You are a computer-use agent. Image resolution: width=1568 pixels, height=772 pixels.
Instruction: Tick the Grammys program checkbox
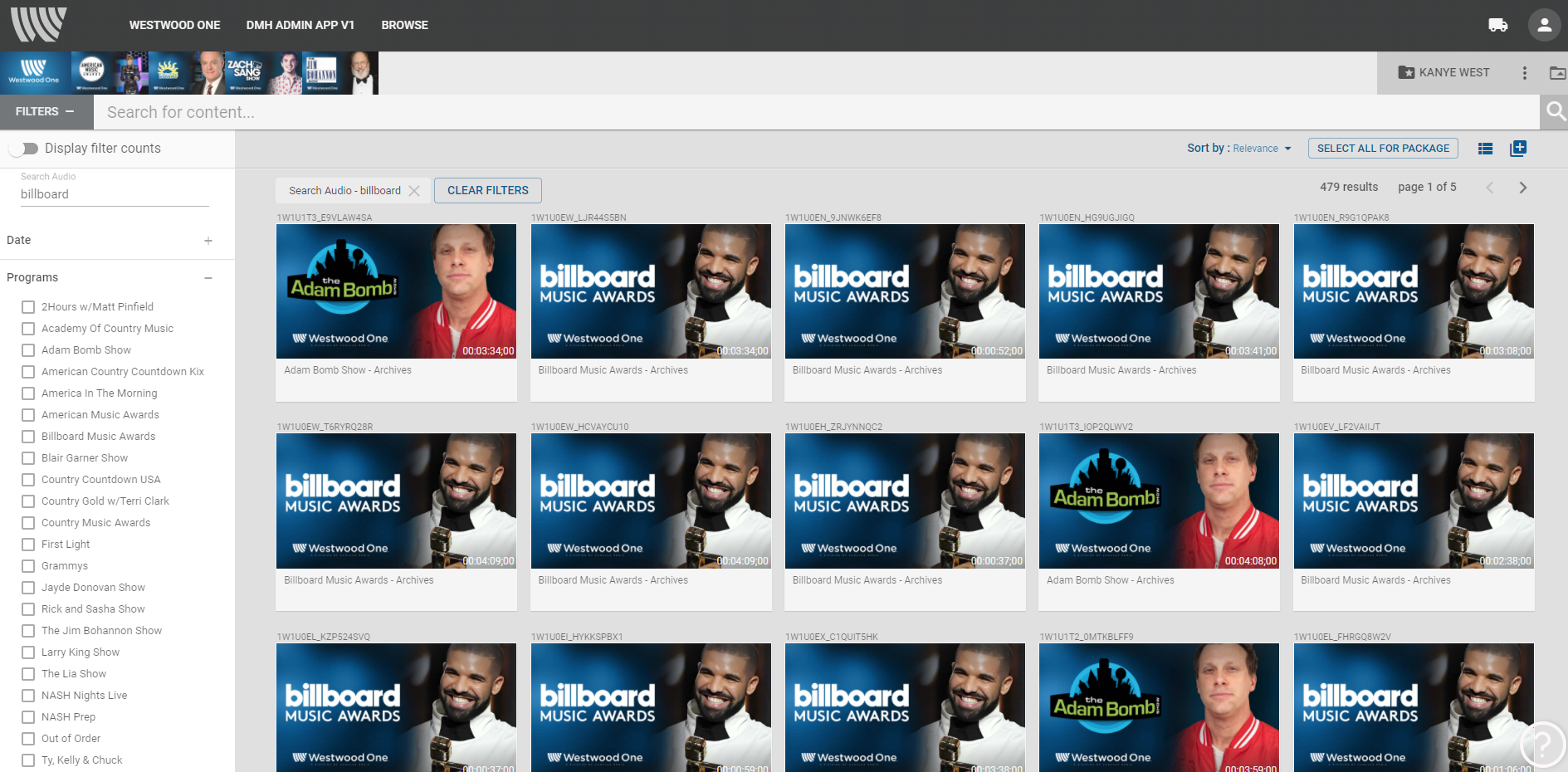coord(28,566)
